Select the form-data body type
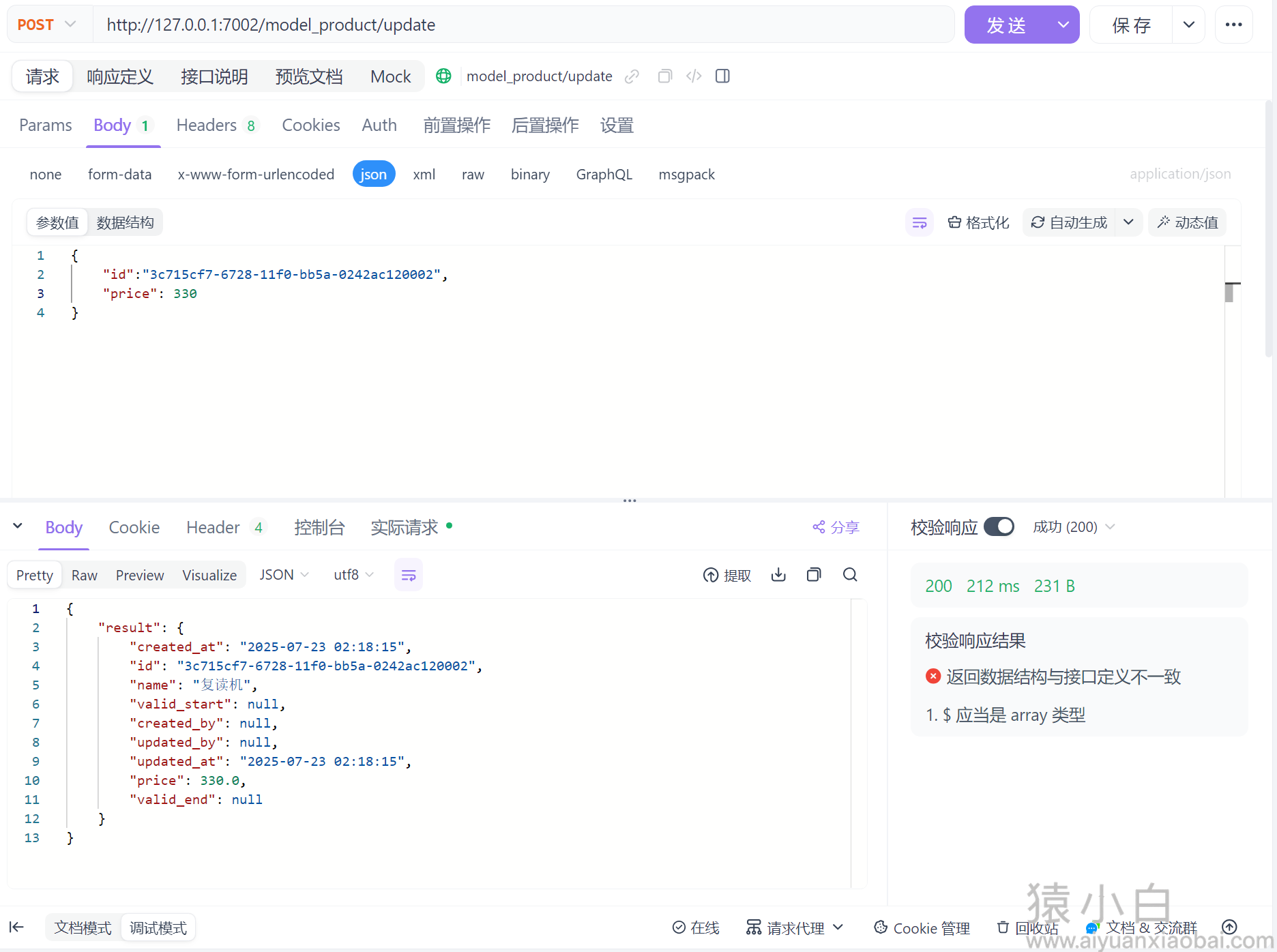 [119, 175]
